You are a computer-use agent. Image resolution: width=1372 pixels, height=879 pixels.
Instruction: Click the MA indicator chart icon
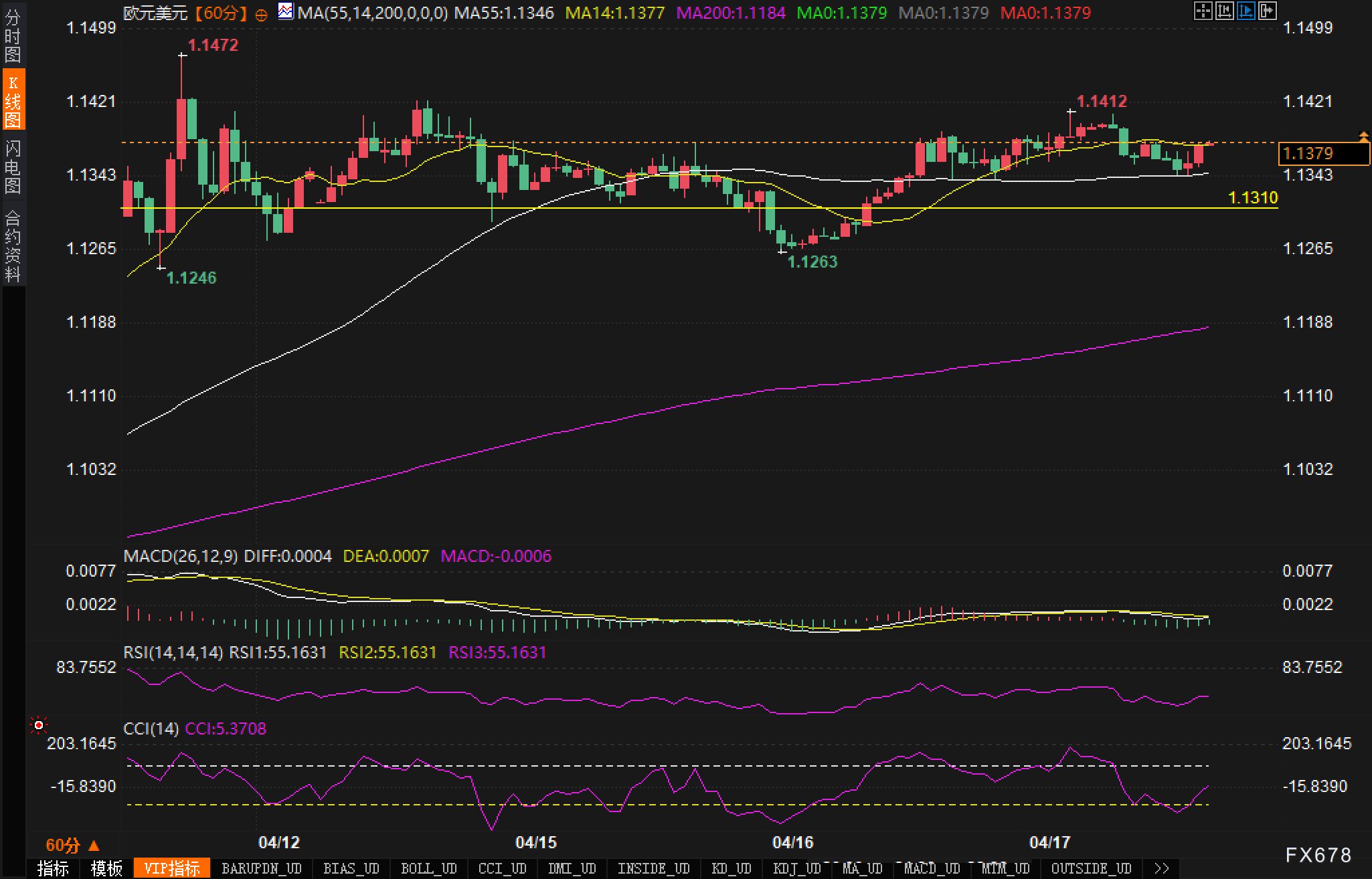pyautogui.click(x=286, y=11)
